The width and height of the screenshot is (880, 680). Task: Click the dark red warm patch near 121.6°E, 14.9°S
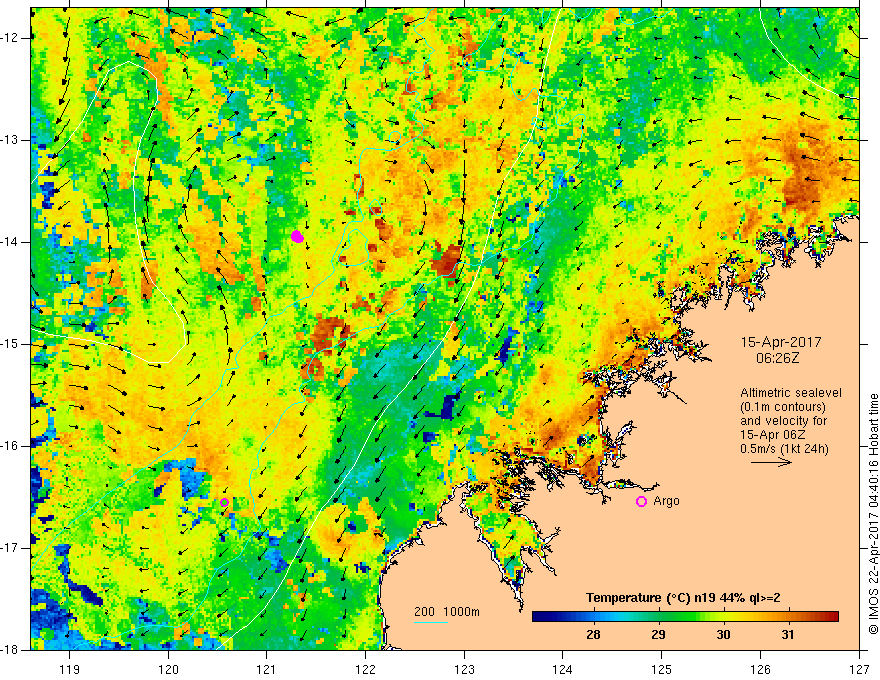tap(329, 334)
